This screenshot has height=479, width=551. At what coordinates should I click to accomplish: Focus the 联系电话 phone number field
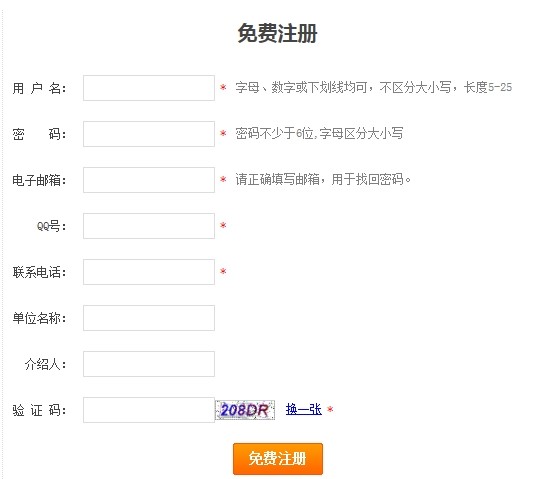[149, 272]
